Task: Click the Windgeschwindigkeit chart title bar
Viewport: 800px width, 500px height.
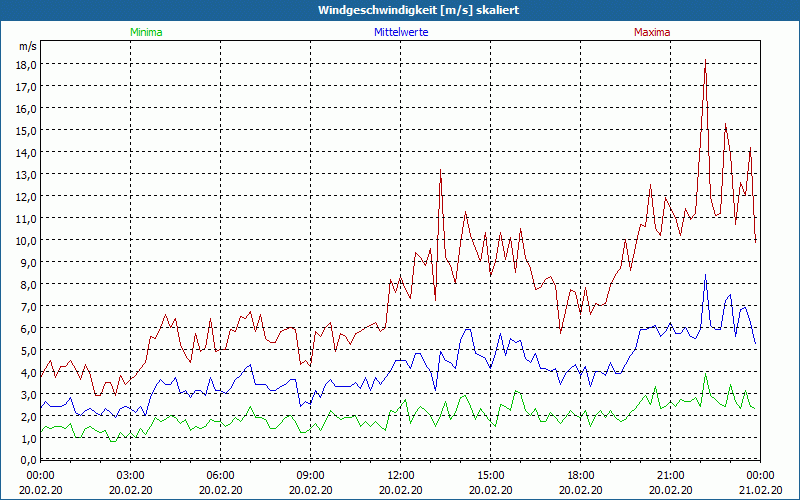Action: tap(400, 10)
